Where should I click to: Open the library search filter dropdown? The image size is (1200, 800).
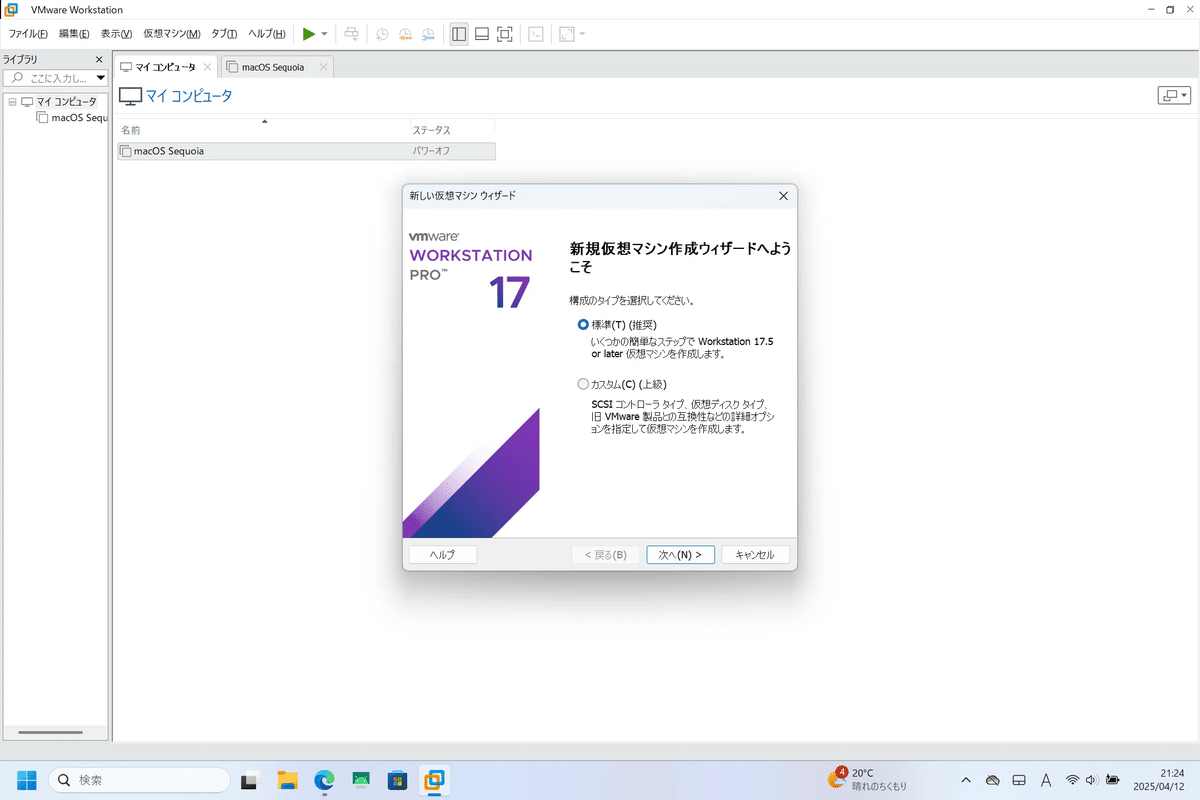[x=101, y=78]
